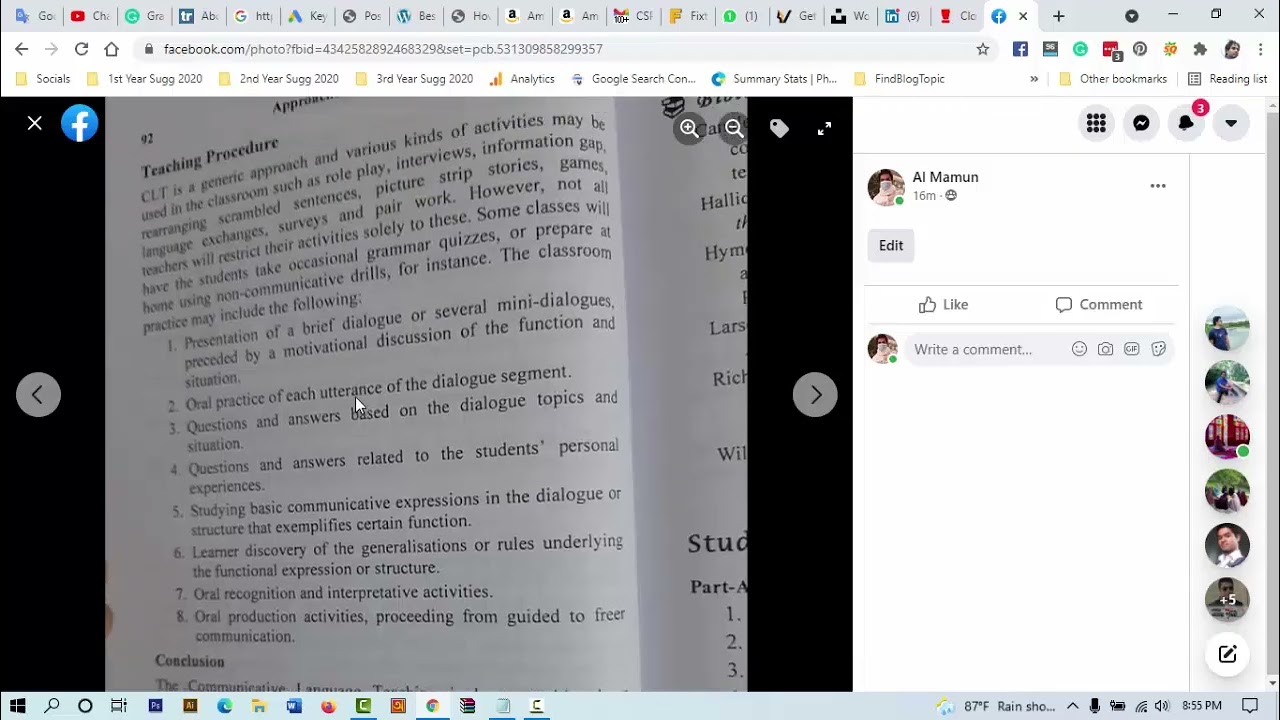
Task: Open Facebook notifications bell
Action: pyautogui.click(x=1186, y=123)
